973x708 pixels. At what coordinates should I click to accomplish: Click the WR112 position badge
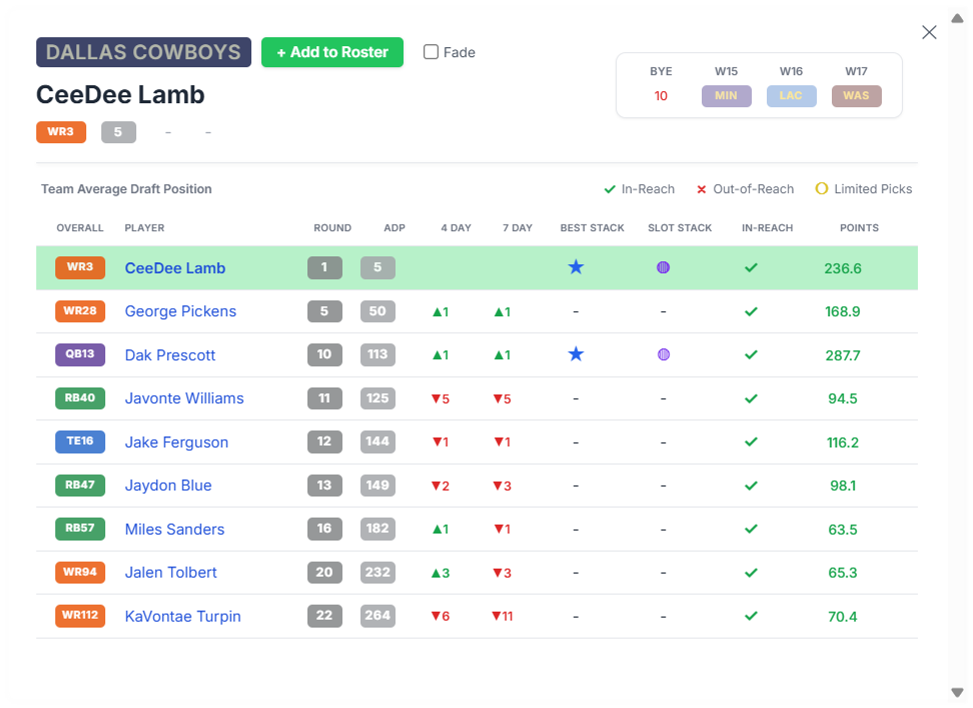80,616
